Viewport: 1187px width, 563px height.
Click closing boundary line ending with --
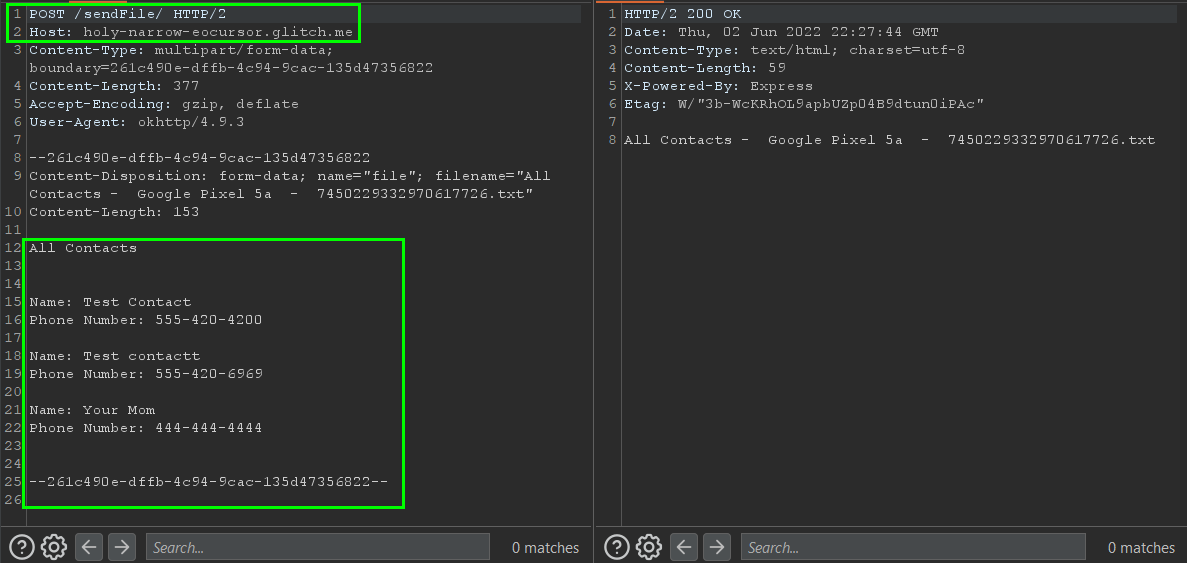coord(208,482)
